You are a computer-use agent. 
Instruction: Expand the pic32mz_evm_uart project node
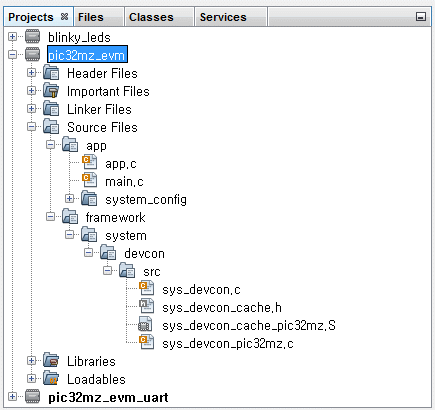pyautogui.click(x=12, y=396)
